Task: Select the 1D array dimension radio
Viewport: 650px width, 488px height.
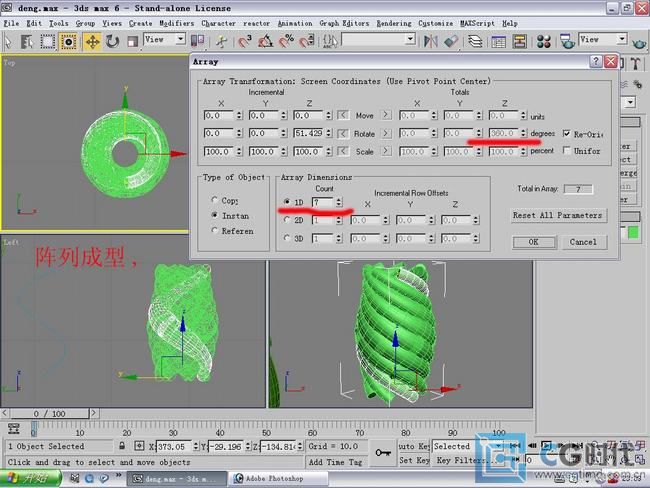Action: pyautogui.click(x=287, y=202)
